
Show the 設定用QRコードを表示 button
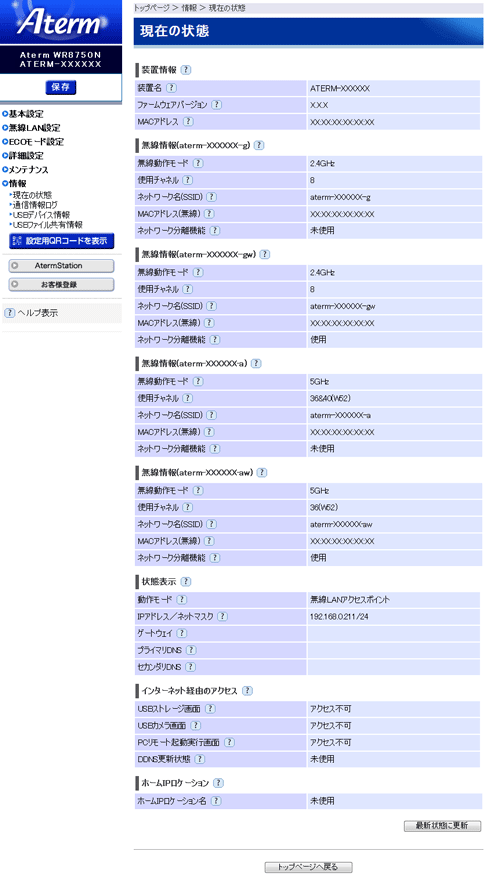61,241
